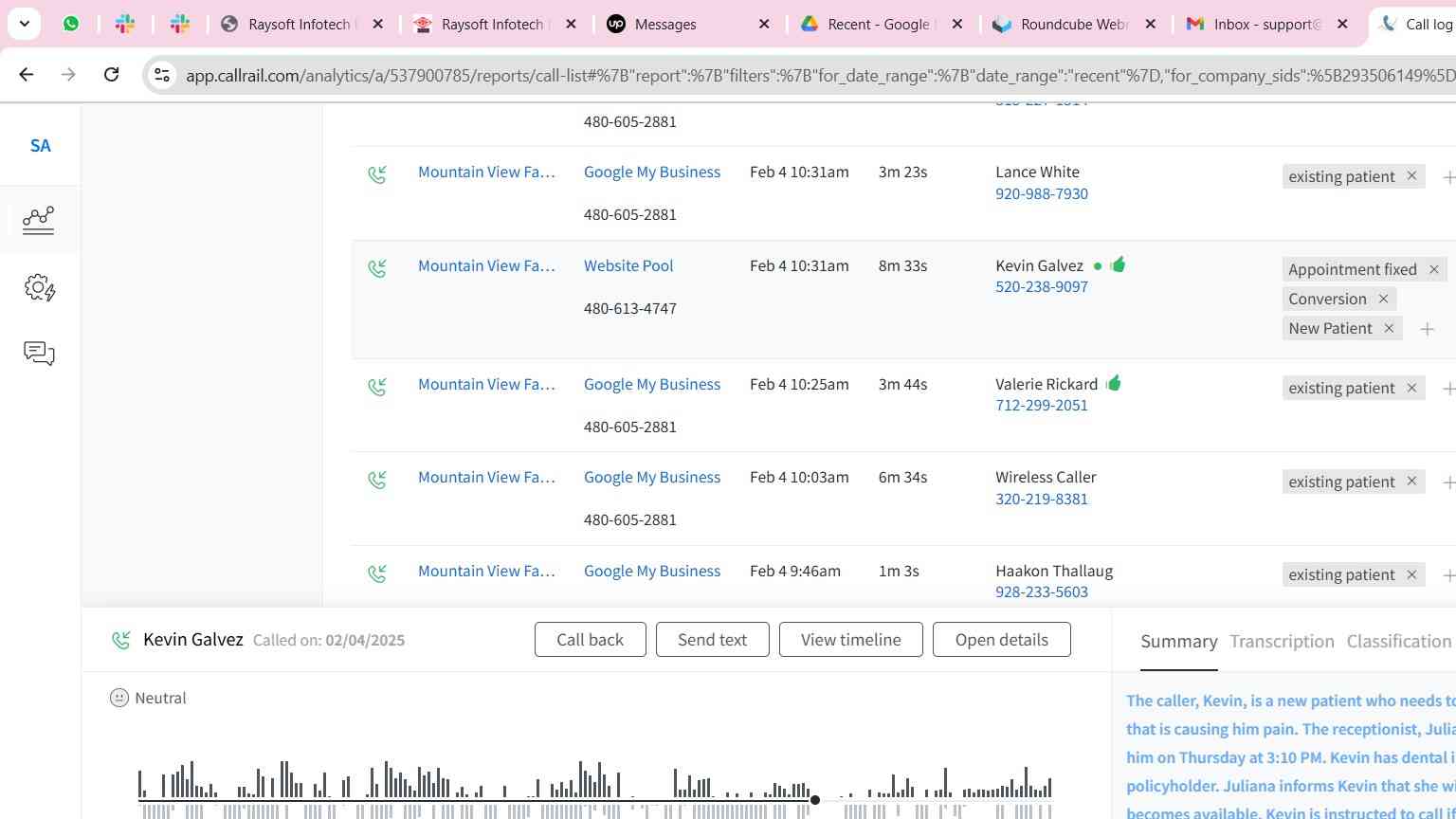Image resolution: width=1456 pixels, height=819 pixels.
Task: Click inbound call icon for Lance White row
Action: click(377, 174)
